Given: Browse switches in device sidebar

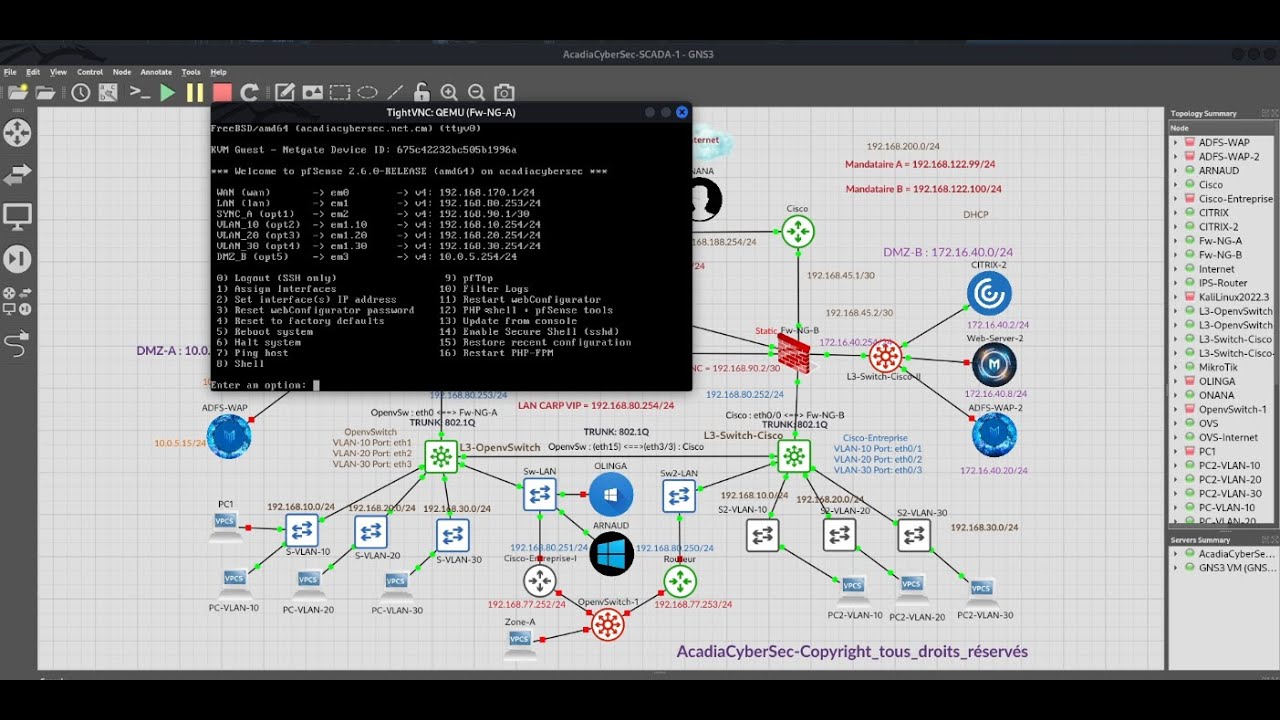Looking at the screenshot, I should pos(17,176).
